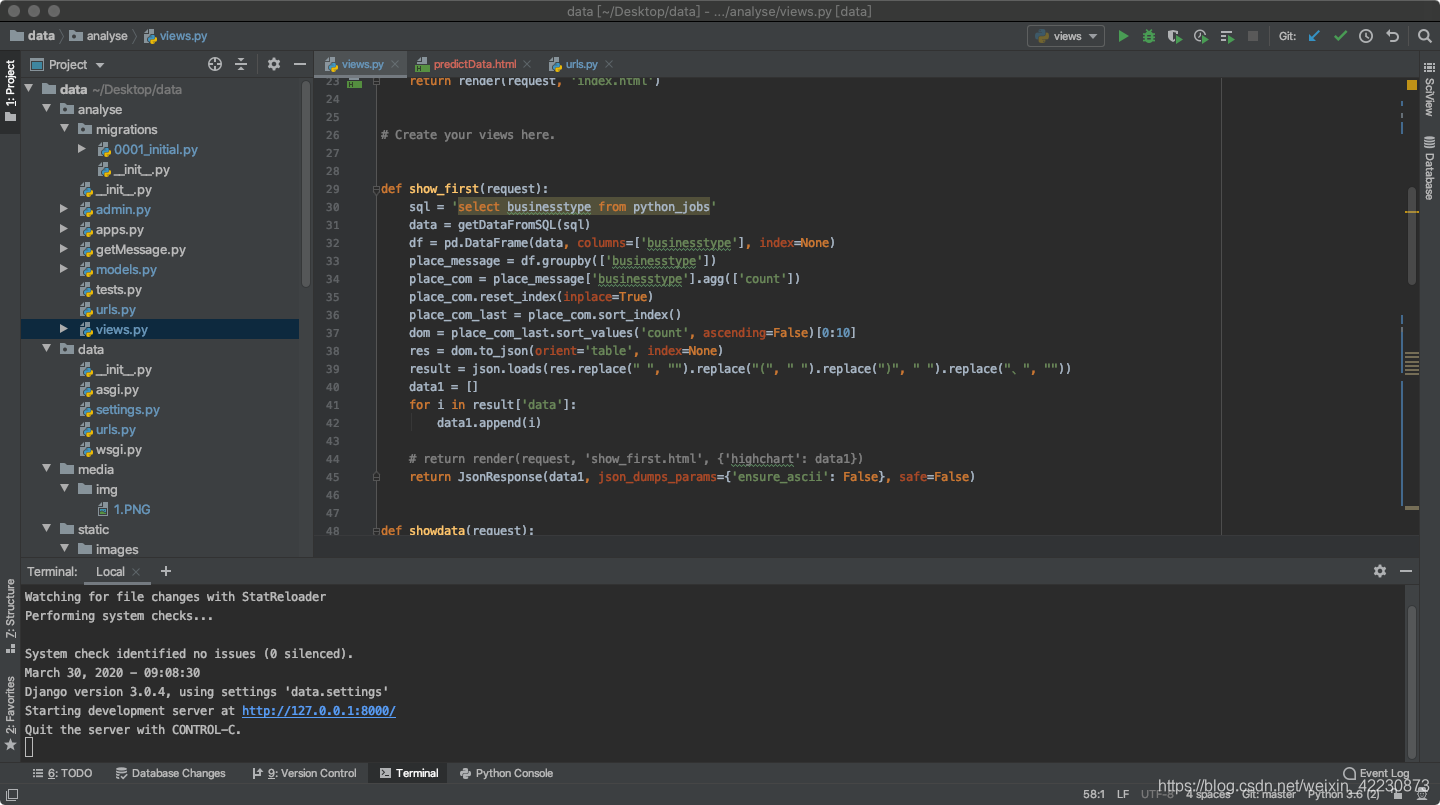Run views with the profiler
Viewport: 1440px width, 805px height.
point(1201,36)
